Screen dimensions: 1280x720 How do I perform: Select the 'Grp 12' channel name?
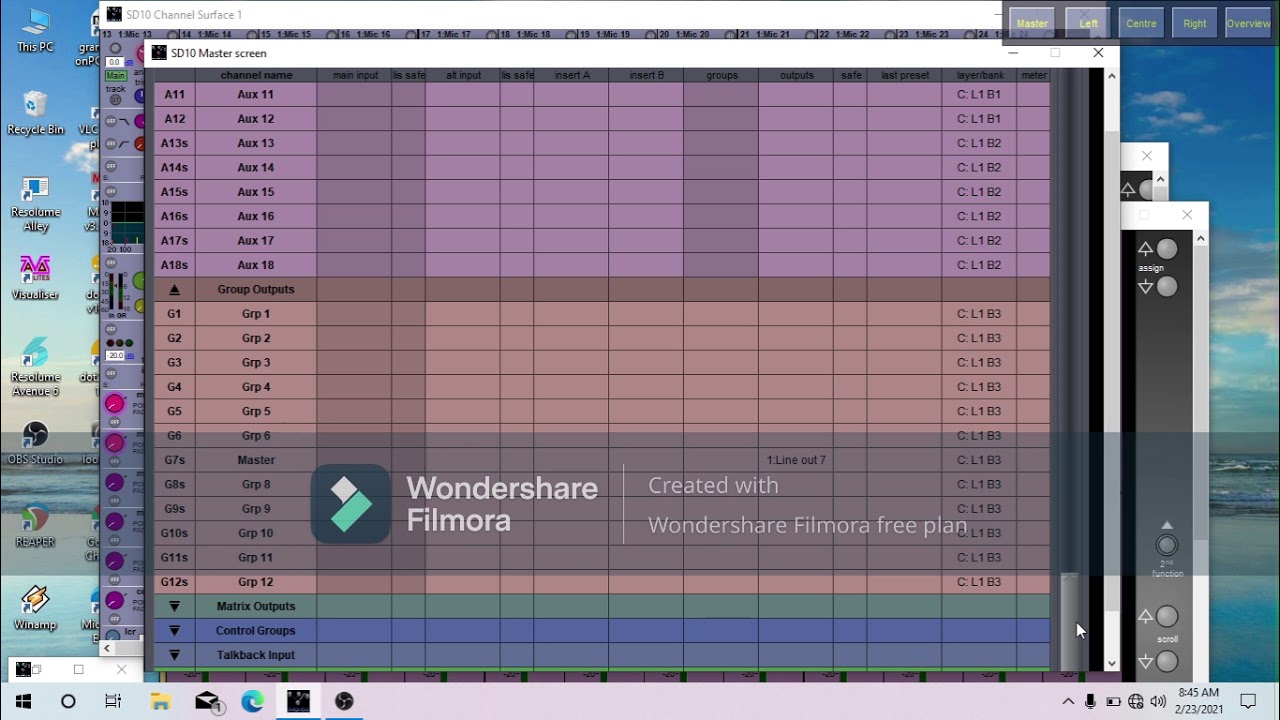click(256, 582)
